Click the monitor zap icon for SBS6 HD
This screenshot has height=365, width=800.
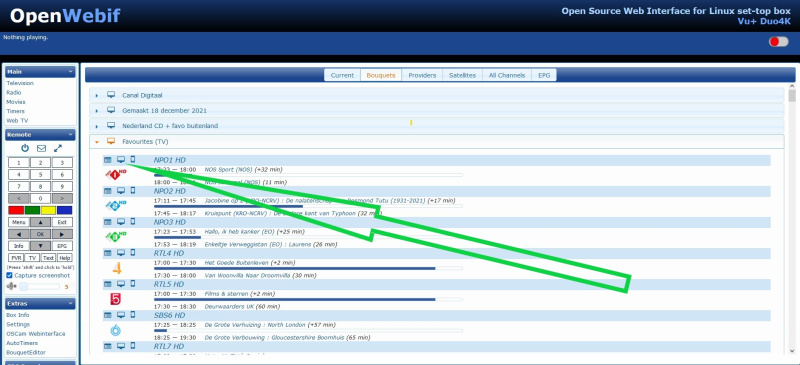point(121,315)
